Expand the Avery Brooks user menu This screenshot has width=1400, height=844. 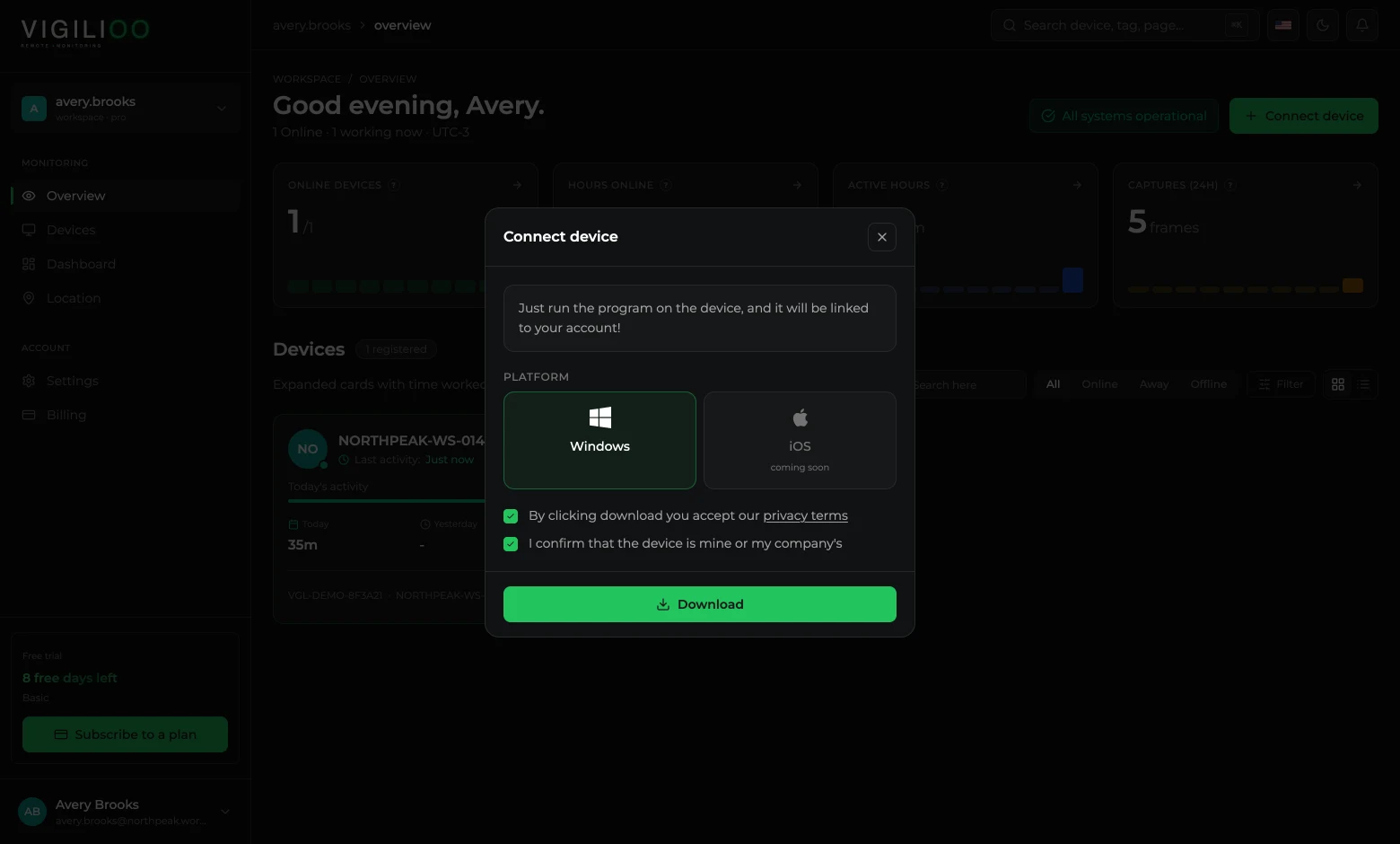(x=126, y=812)
